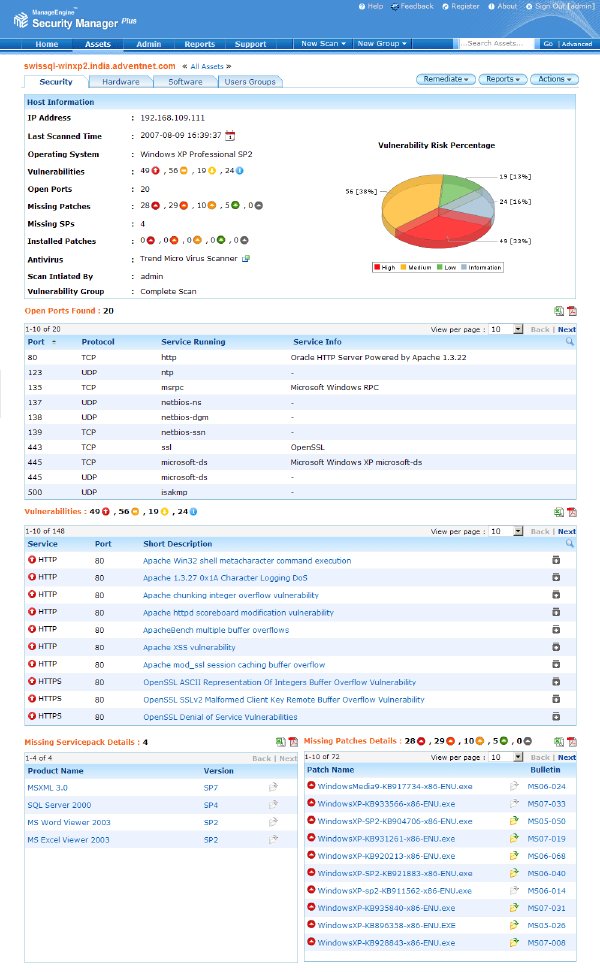The image size is (600, 972).
Task: Click deploy icon for MS Excel Viewer 2003
Action: pyautogui.click(x=273, y=839)
